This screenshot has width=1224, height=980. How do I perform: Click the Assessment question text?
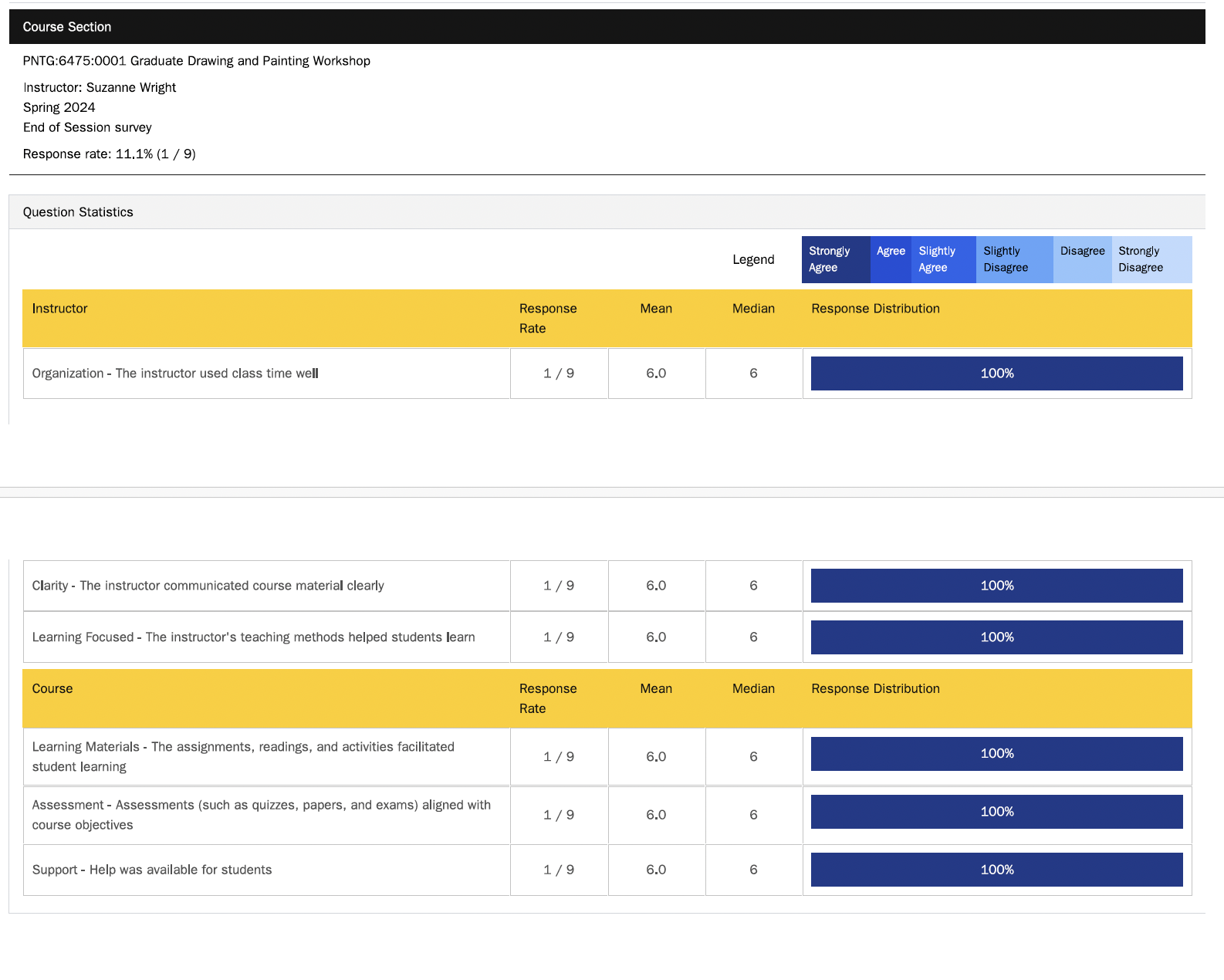pyautogui.click(x=262, y=815)
